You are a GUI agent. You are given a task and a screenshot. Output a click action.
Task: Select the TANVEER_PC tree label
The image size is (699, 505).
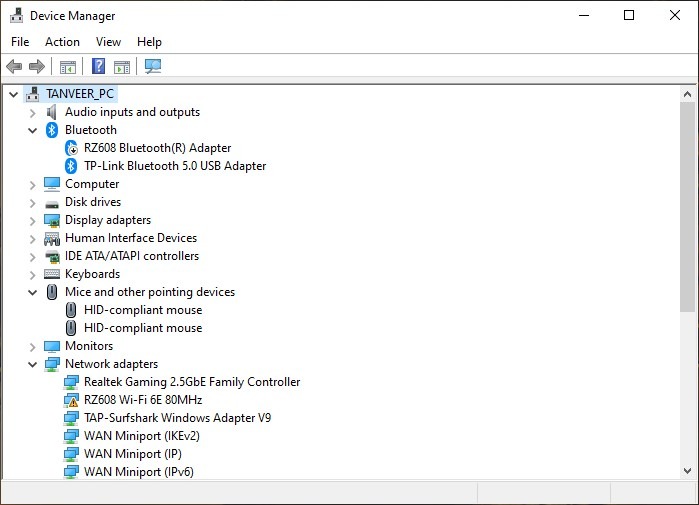coord(80,94)
